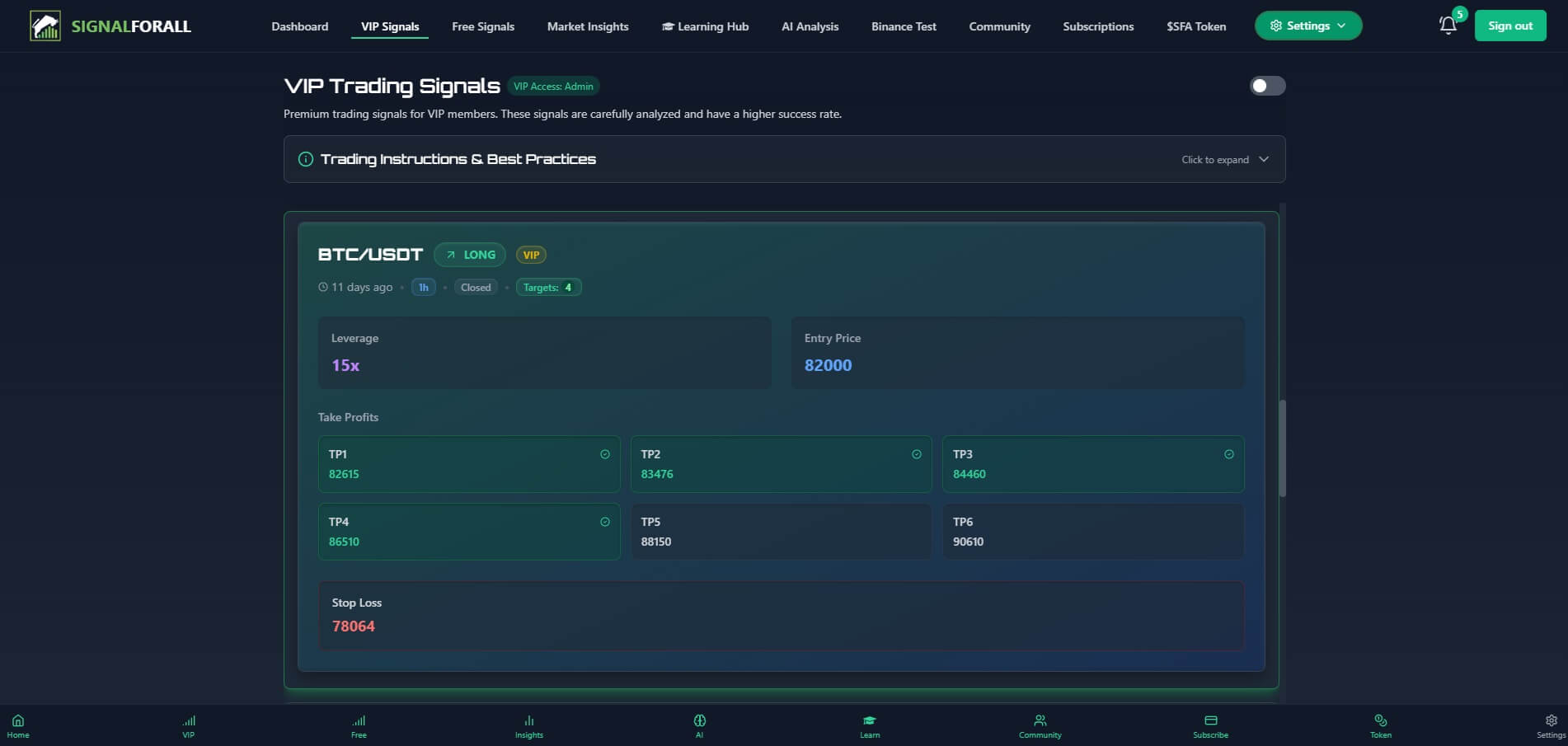Open Market Insights from the top menu
The height and width of the screenshot is (746, 1568).
(x=587, y=26)
